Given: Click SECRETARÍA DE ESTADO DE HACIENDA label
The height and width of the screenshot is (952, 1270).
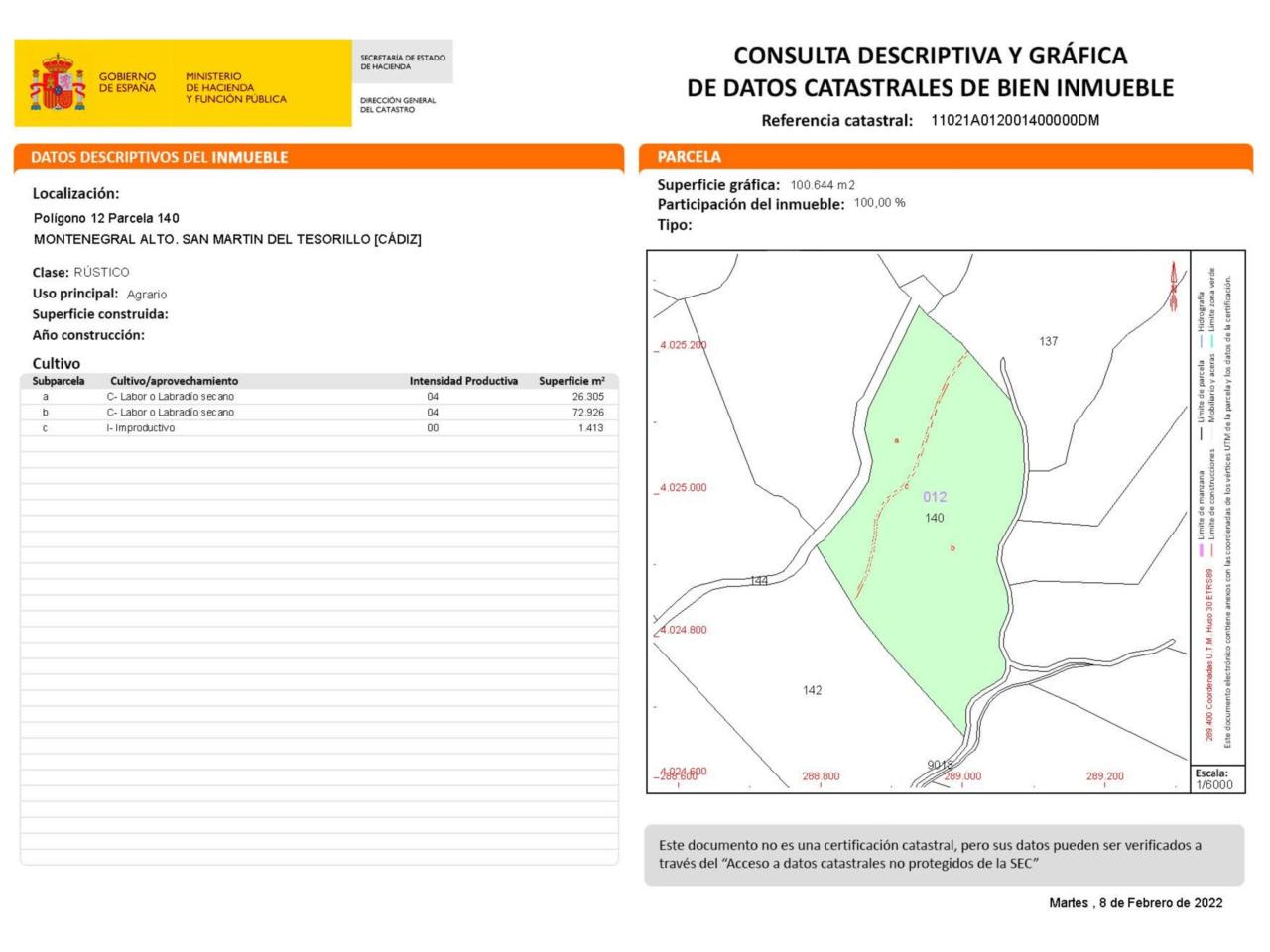Looking at the screenshot, I should (402, 62).
